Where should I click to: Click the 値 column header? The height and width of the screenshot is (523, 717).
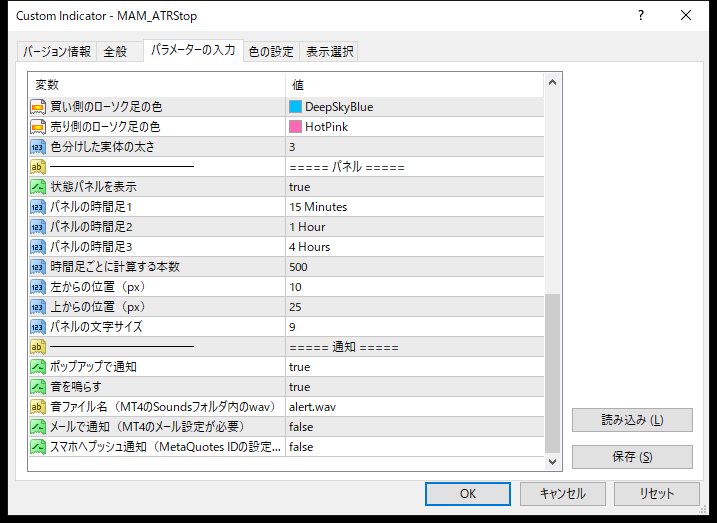tap(415, 85)
